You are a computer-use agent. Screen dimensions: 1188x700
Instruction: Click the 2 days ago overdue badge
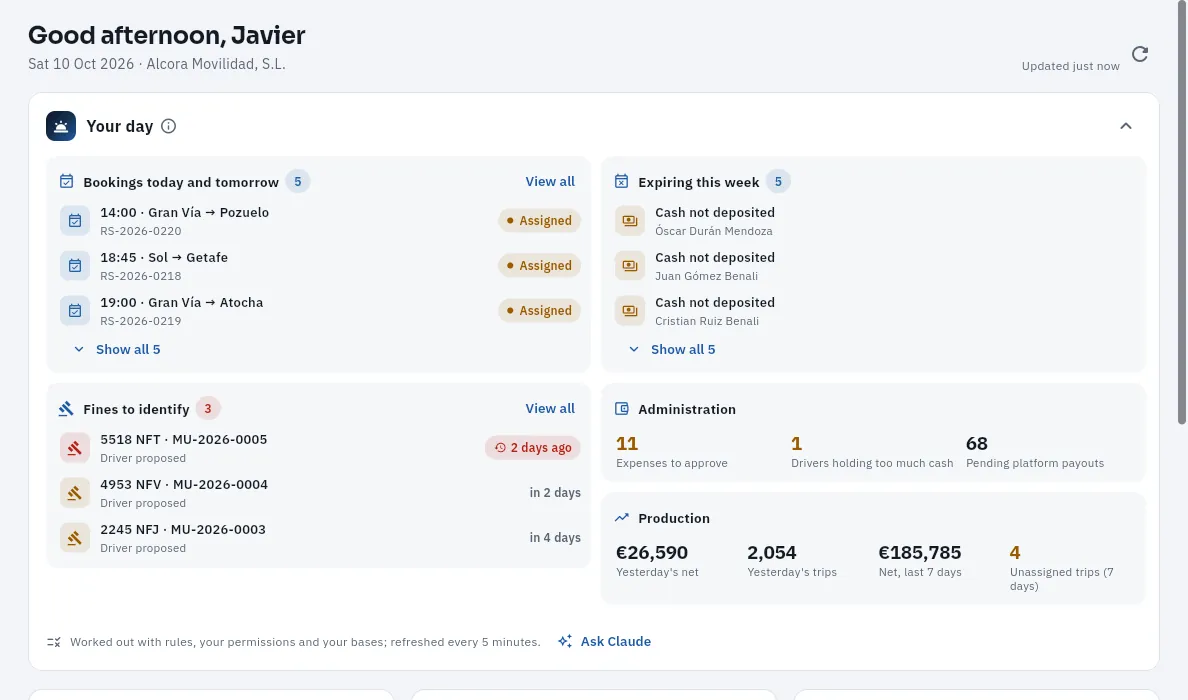pos(533,448)
